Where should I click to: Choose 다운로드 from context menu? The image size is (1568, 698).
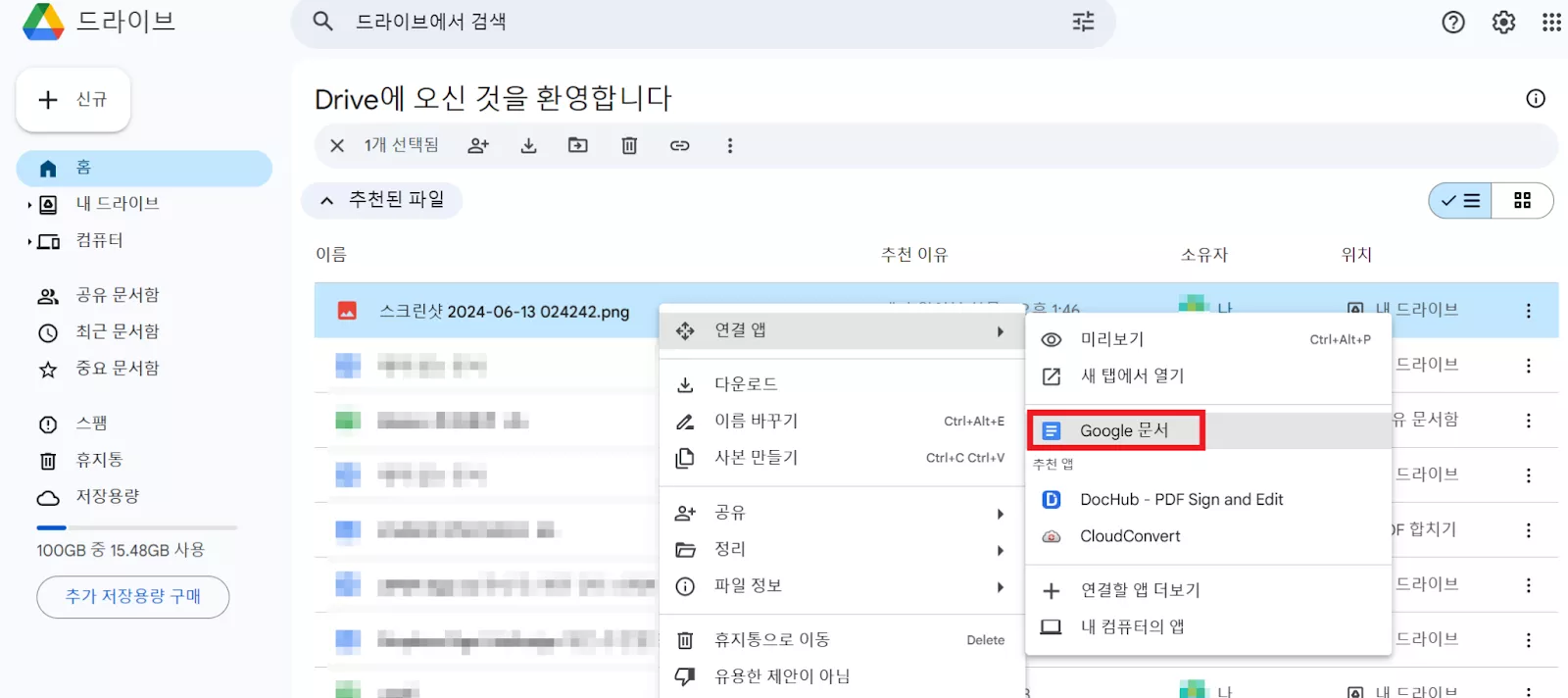(x=842, y=384)
